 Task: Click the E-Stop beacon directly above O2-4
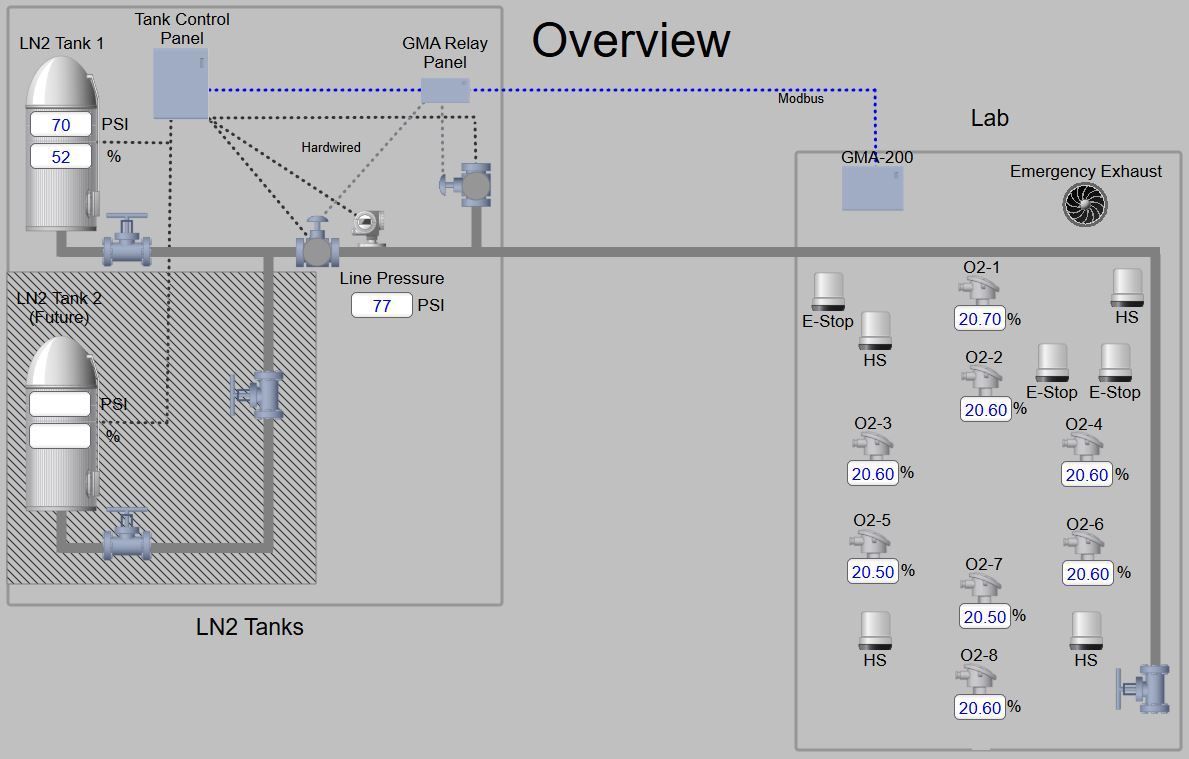click(1115, 362)
